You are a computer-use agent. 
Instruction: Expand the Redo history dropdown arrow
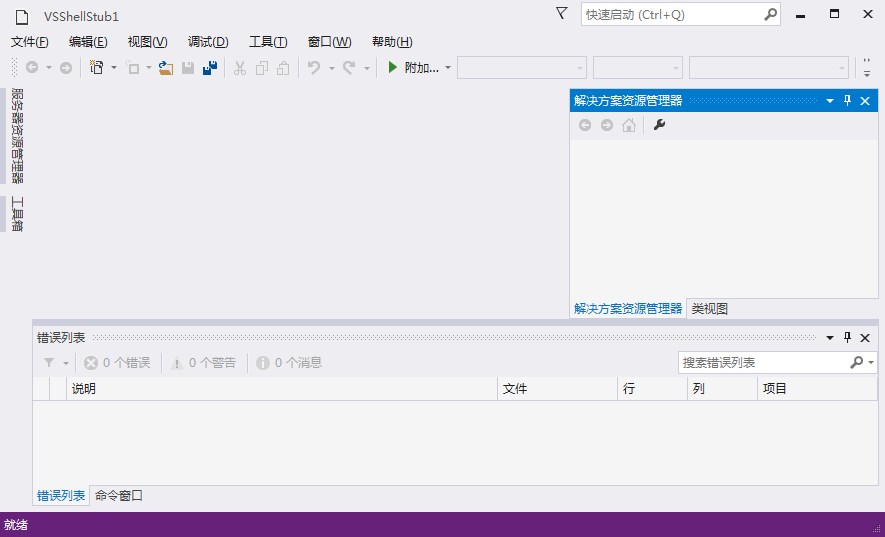(x=366, y=68)
